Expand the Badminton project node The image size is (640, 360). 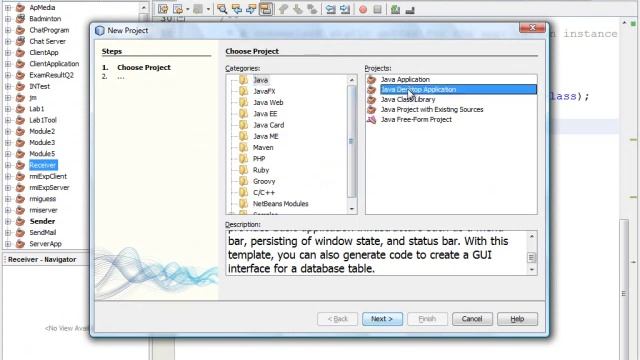click(x=8, y=19)
